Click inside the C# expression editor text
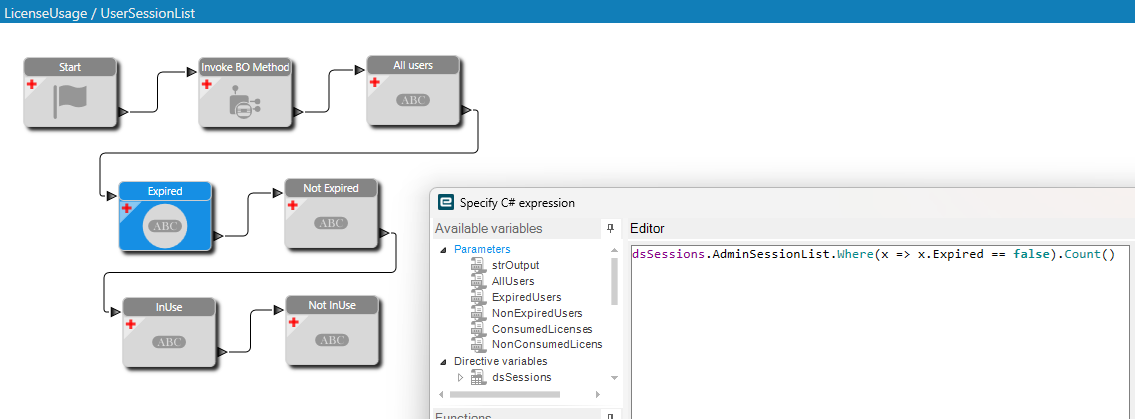This screenshot has width=1135, height=419. [x=873, y=255]
